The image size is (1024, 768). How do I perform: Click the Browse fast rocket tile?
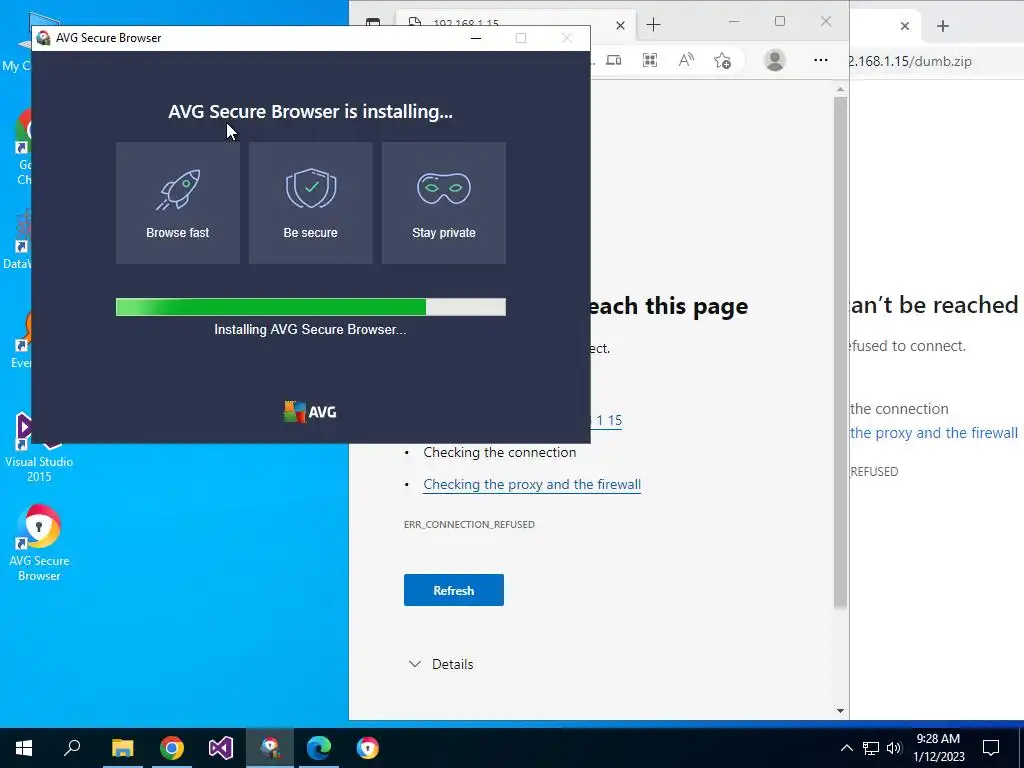click(178, 203)
